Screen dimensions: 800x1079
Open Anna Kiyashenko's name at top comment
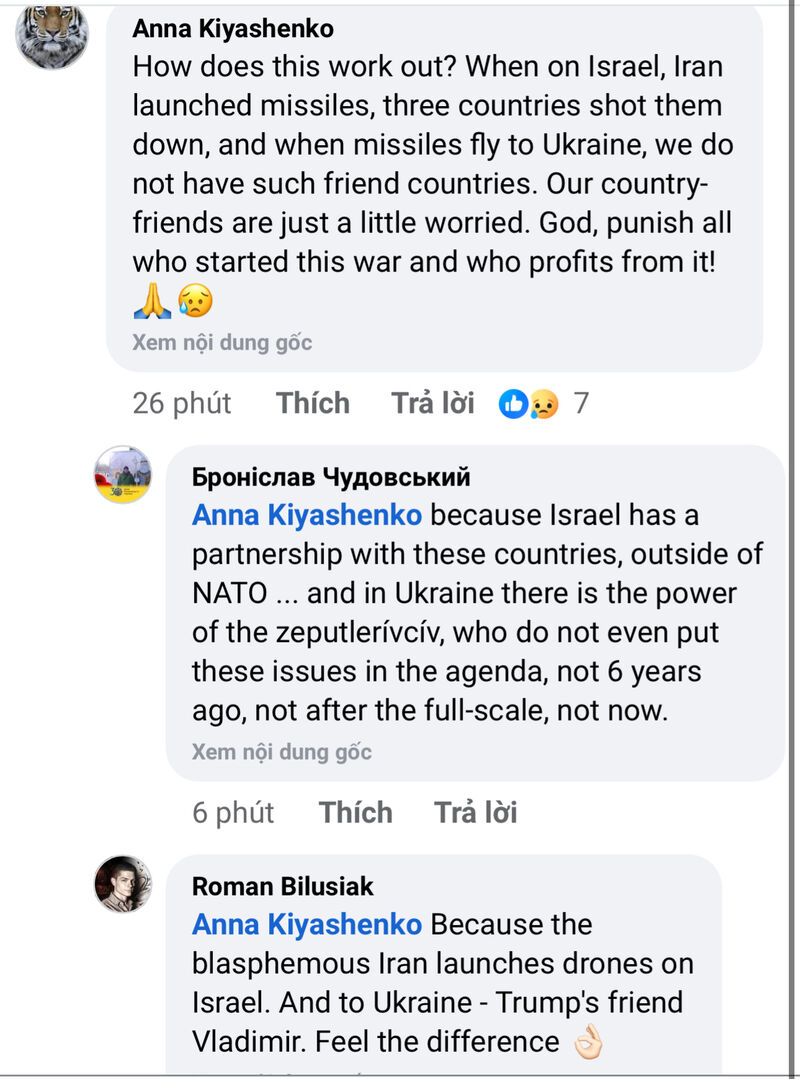coord(232,29)
